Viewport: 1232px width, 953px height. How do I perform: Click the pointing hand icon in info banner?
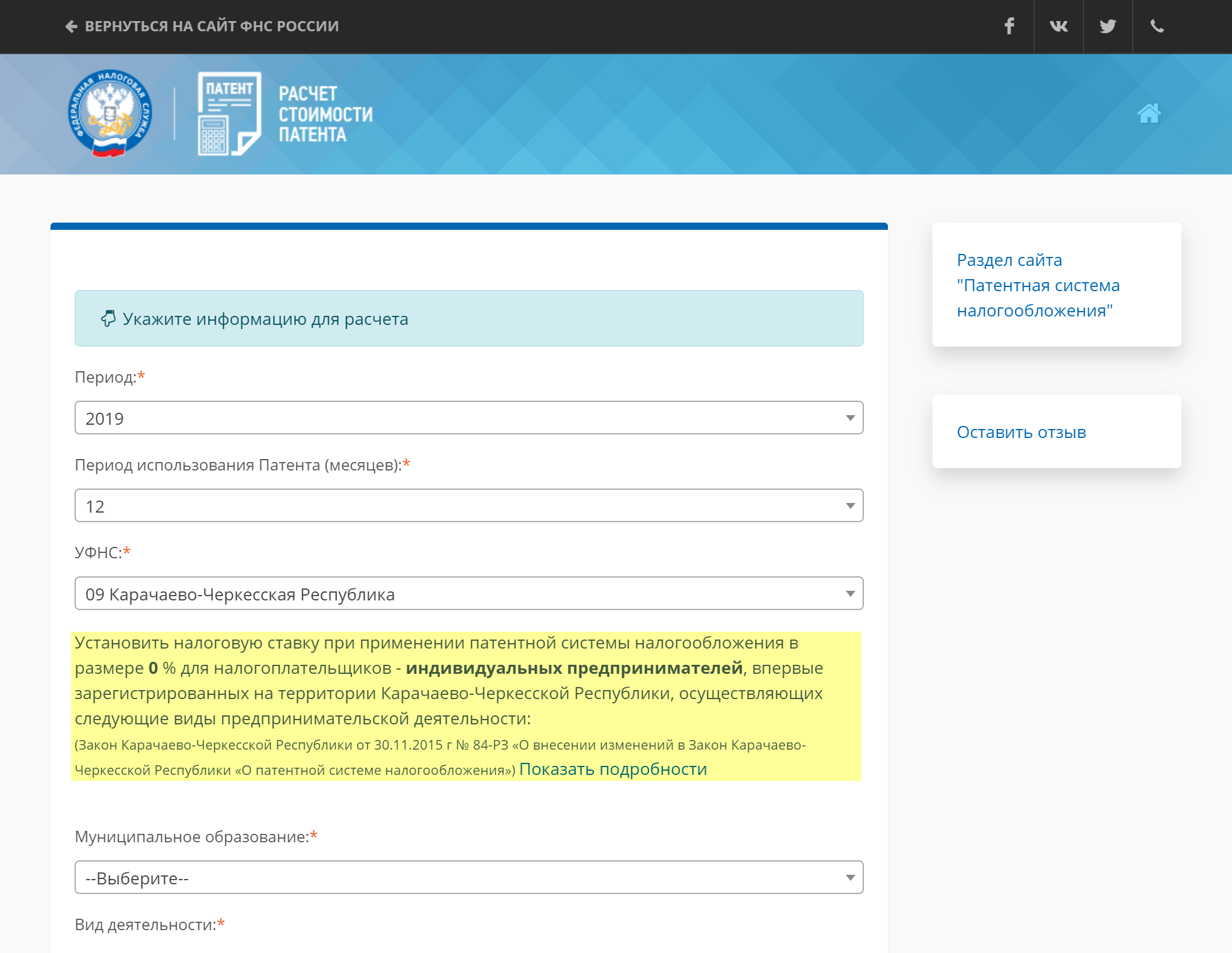click(x=108, y=318)
